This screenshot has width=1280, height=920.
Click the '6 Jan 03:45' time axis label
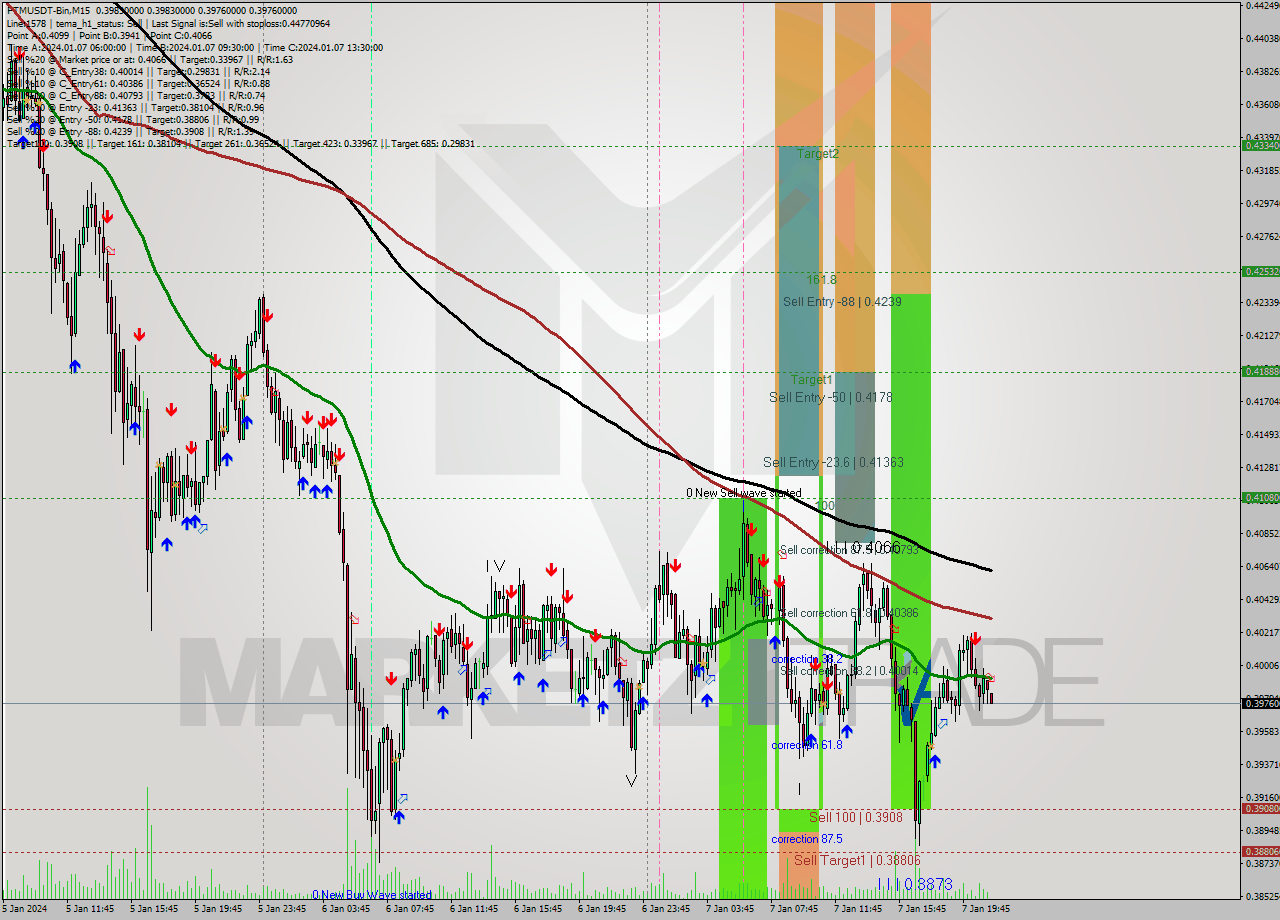coord(347,909)
